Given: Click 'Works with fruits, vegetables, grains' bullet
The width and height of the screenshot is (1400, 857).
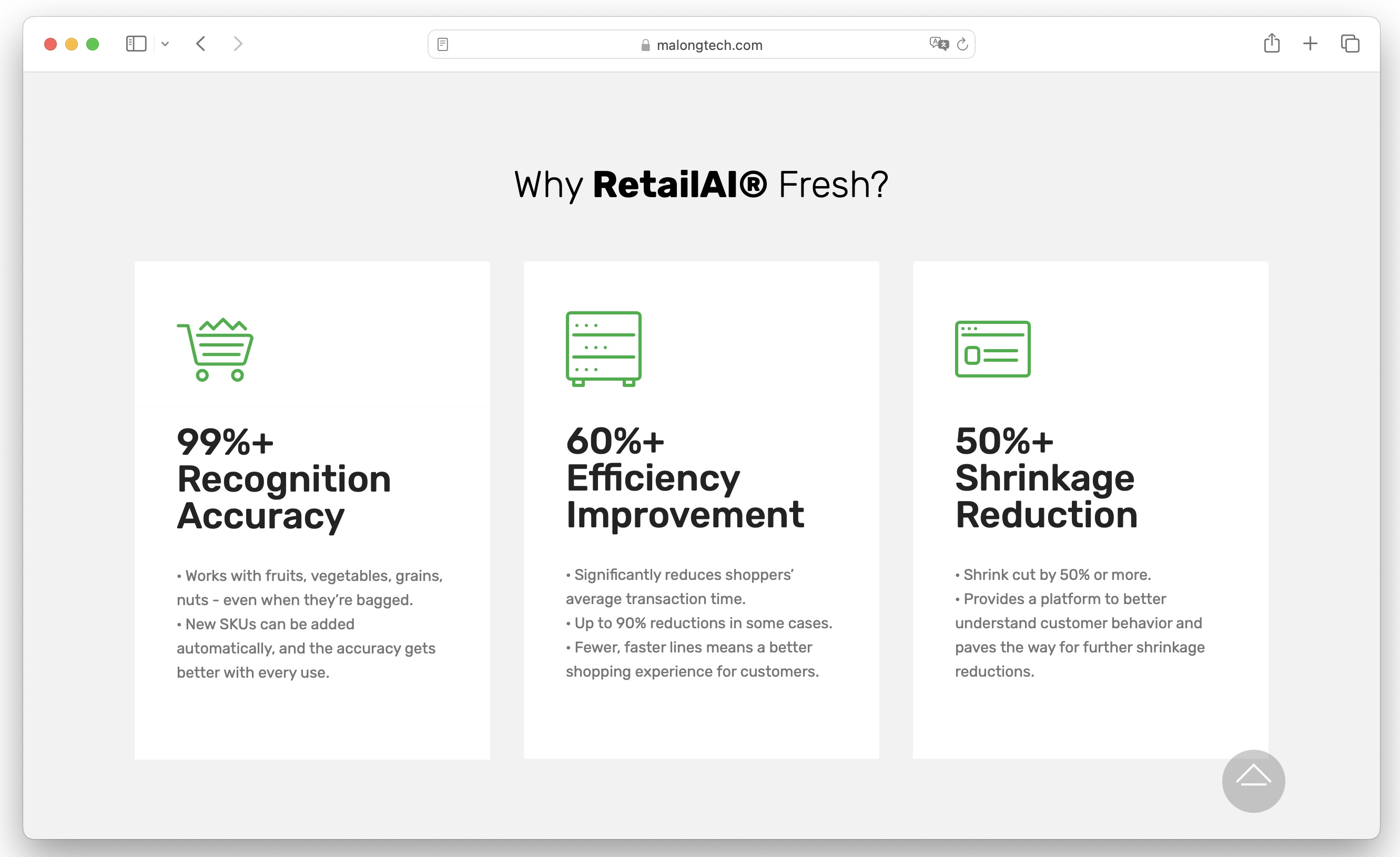Looking at the screenshot, I should click(x=310, y=588).
